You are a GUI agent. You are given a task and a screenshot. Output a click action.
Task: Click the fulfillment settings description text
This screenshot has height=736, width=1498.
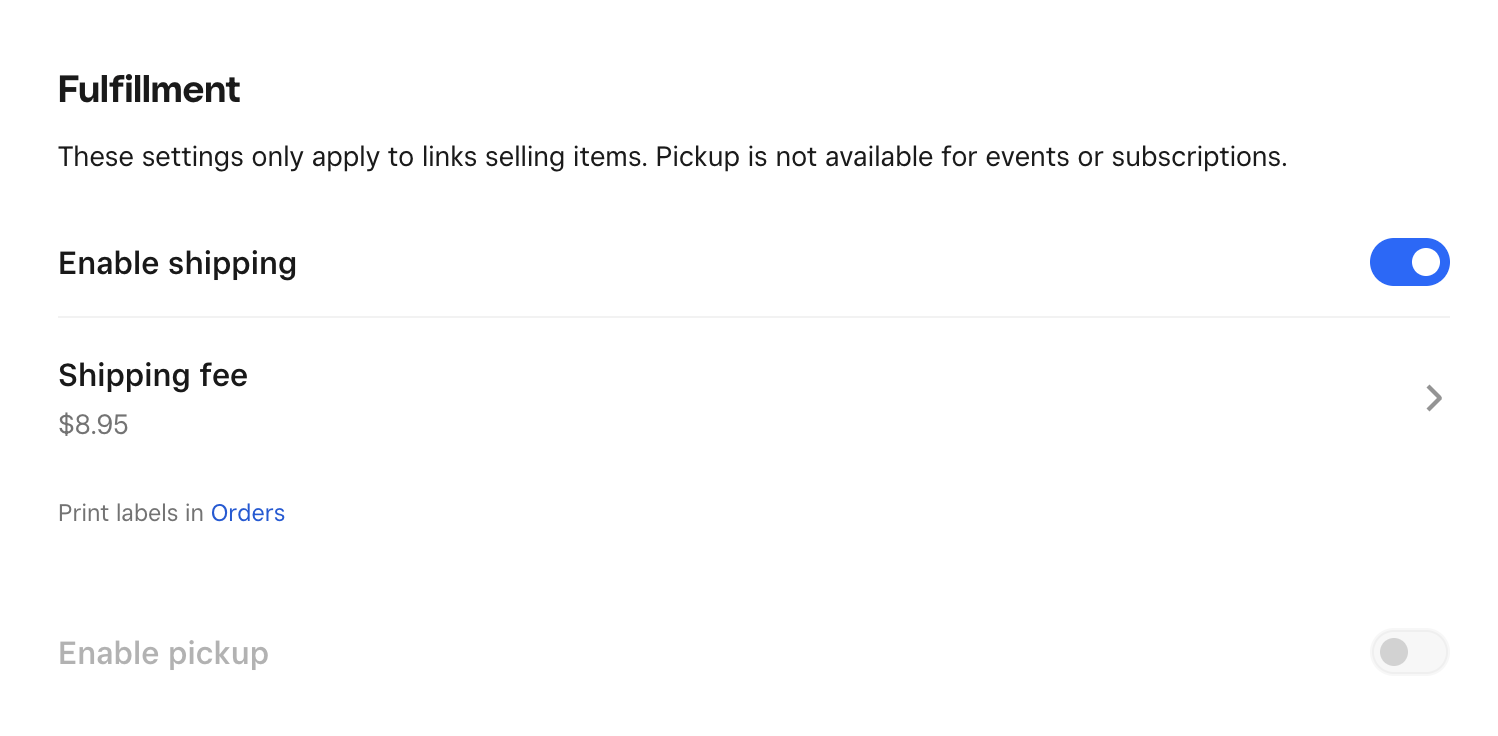tap(672, 156)
